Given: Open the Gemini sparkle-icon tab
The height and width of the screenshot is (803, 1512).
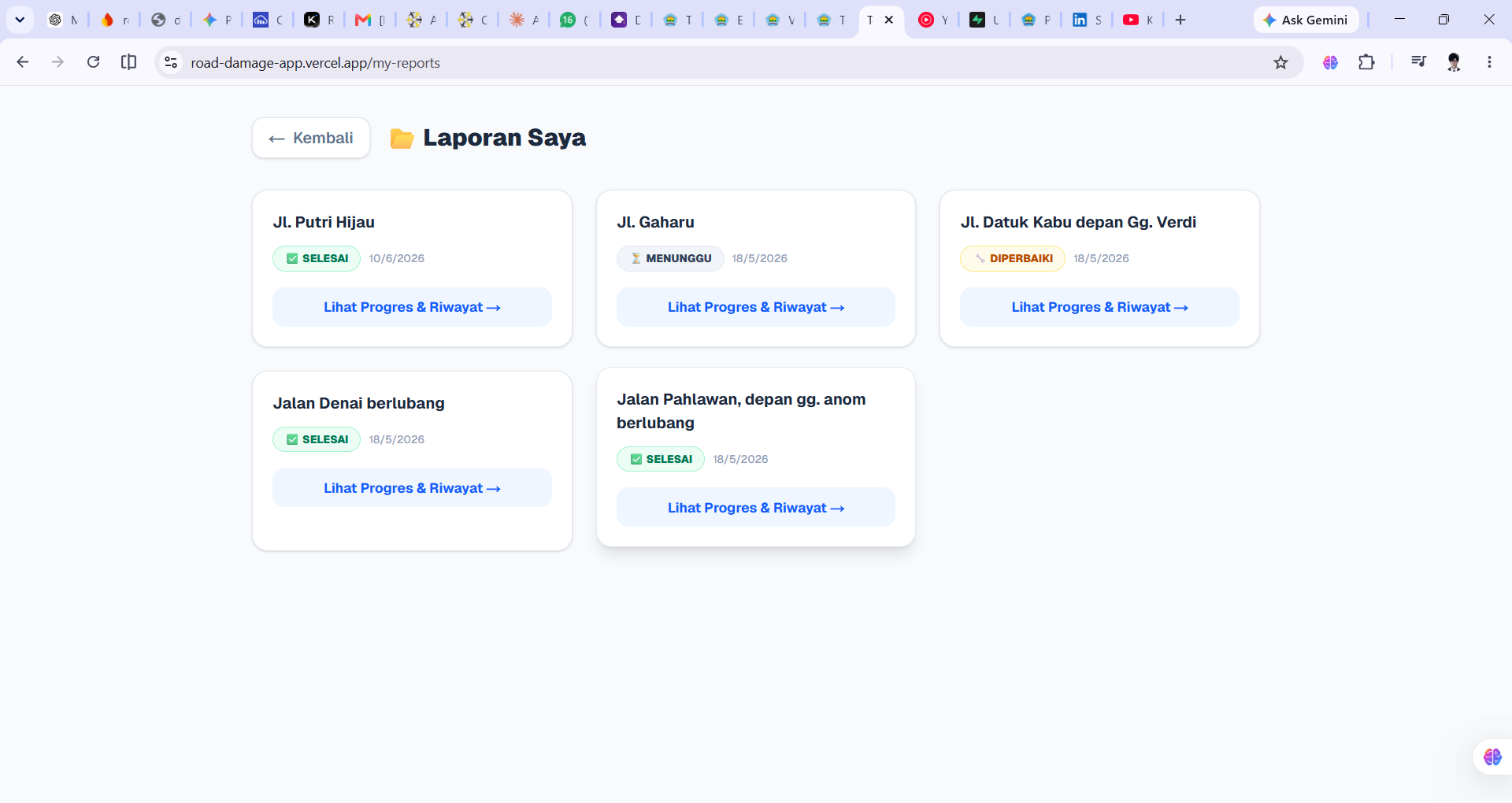Looking at the screenshot, I should [x=217, y=20].
